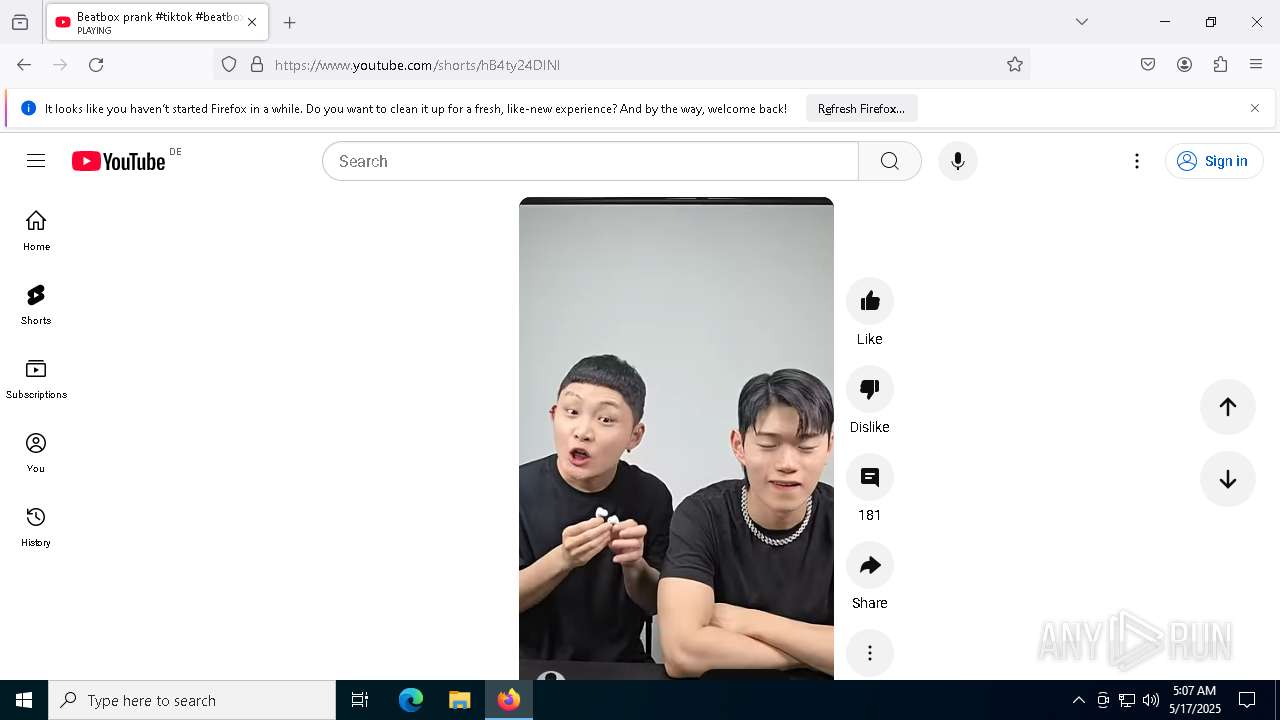The image size is (1280, 720).
Task: Open History in the sidebar
Action: (x=36, y=527)
